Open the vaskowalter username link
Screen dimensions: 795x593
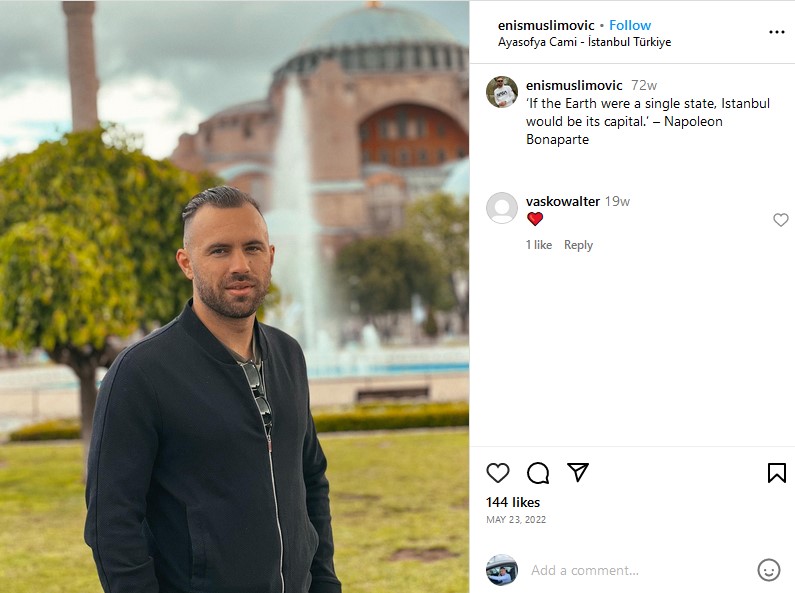563,201
